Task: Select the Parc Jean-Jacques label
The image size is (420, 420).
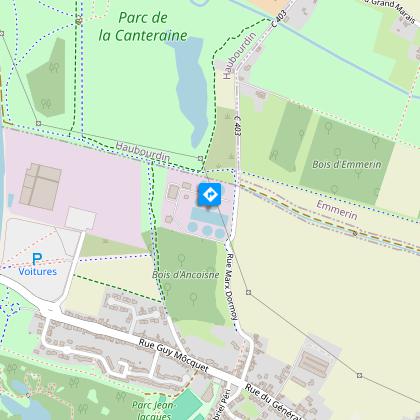Action: [x=153, y=411]
